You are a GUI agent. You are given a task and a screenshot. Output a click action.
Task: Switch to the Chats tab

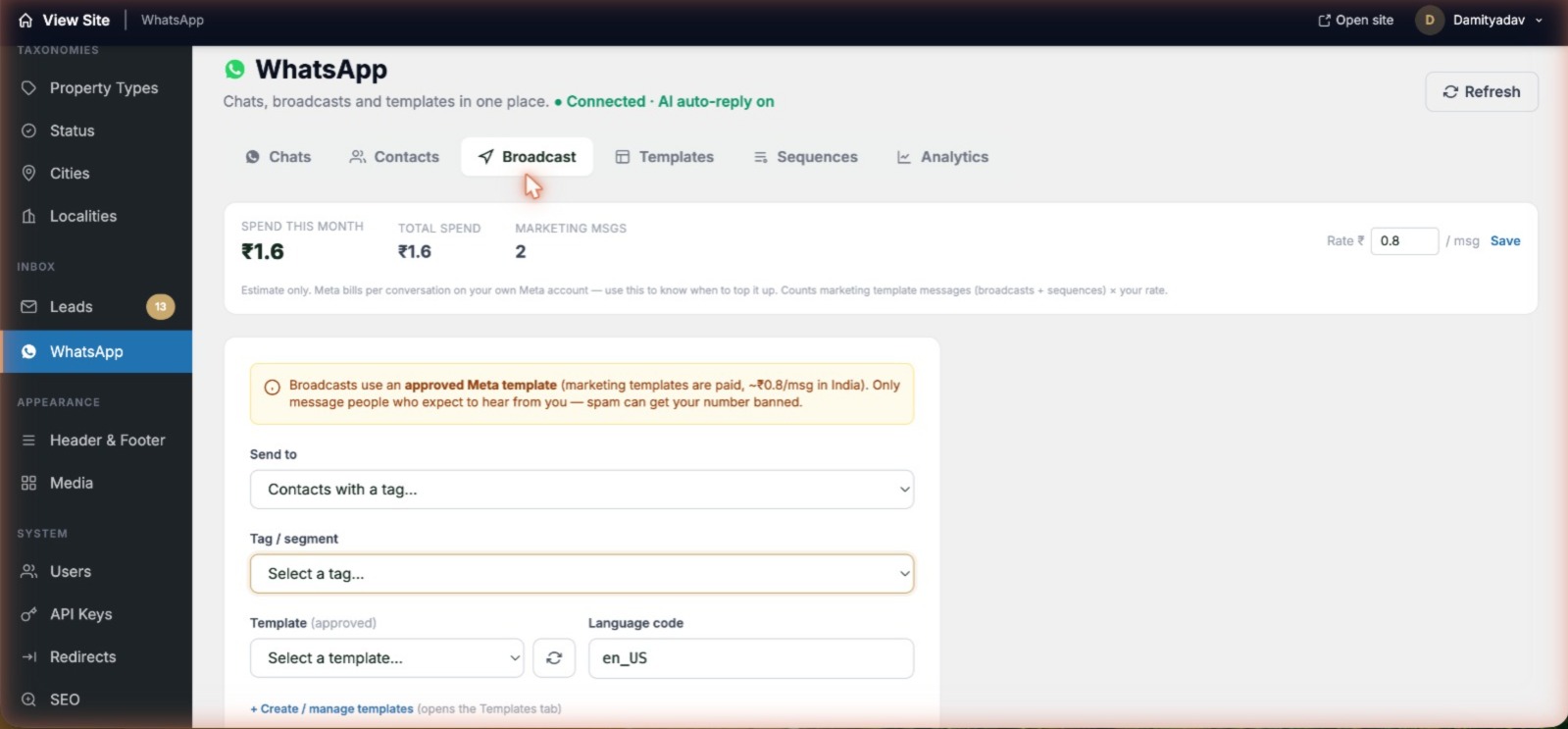[x=278, y=157]
